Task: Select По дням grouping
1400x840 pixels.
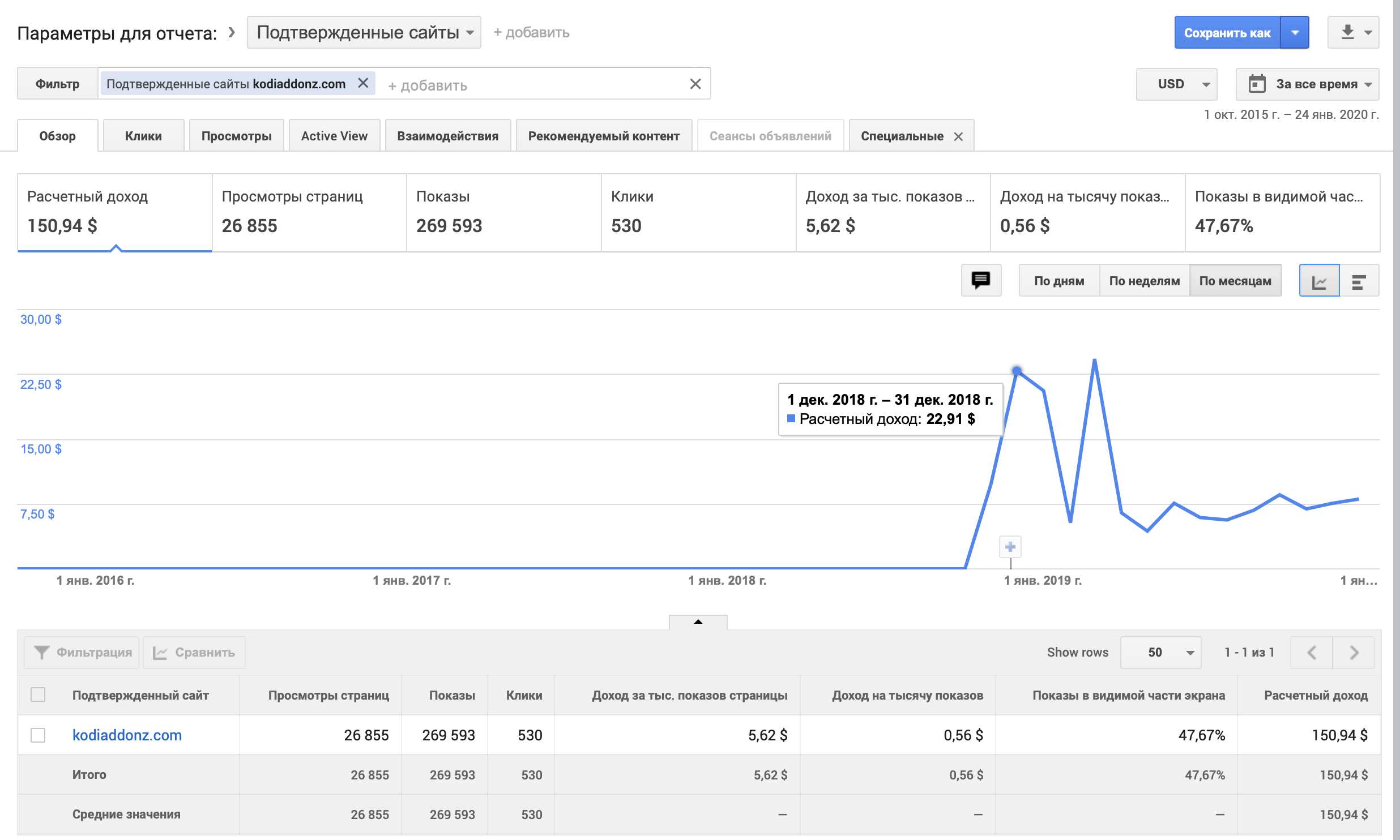Action: click(1059, 281)
